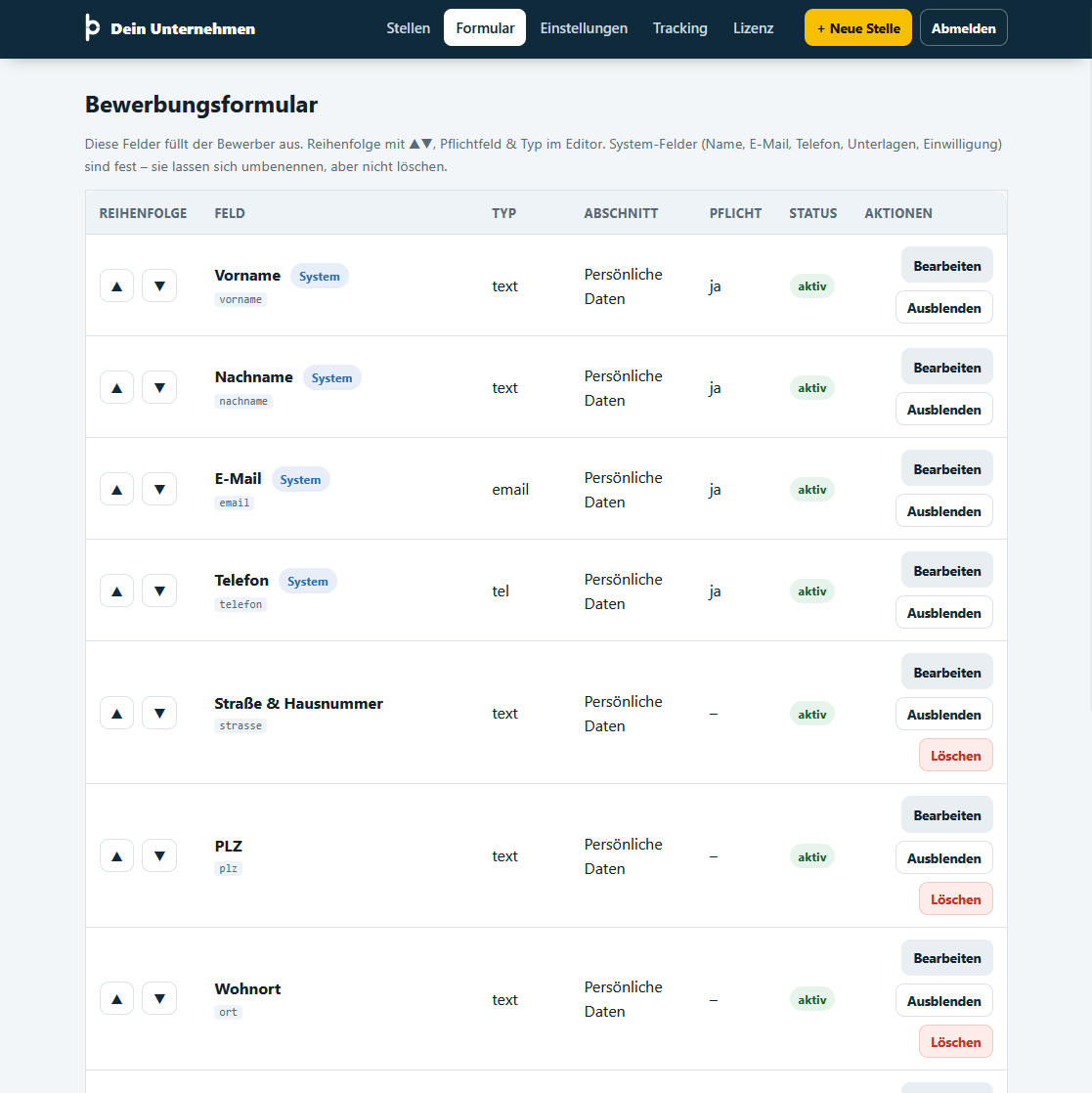The image size is (1092, 1093).
Task: Click the Dein Unternehmen logo icon
Action: click(x=92, y=28)
